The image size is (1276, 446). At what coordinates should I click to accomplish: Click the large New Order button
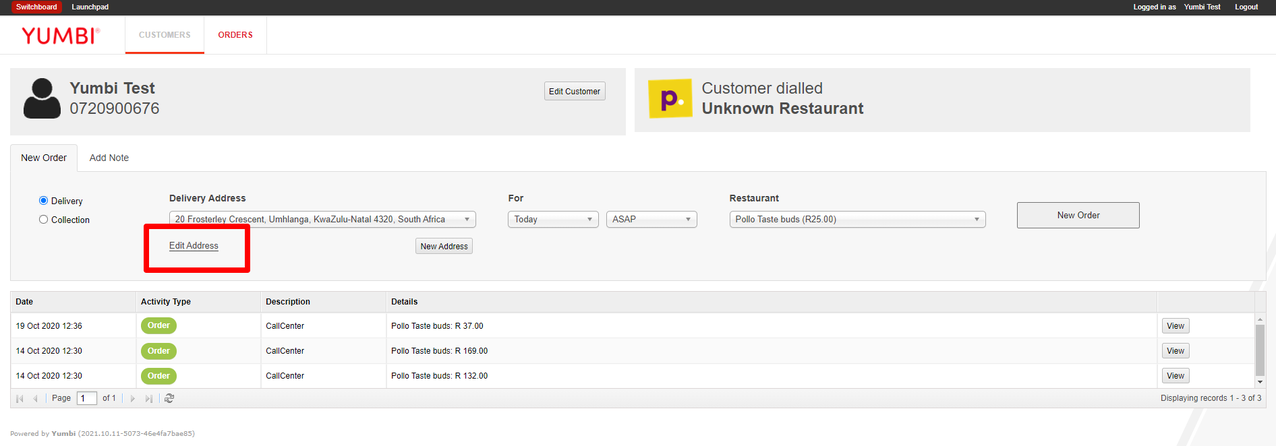1078,215
